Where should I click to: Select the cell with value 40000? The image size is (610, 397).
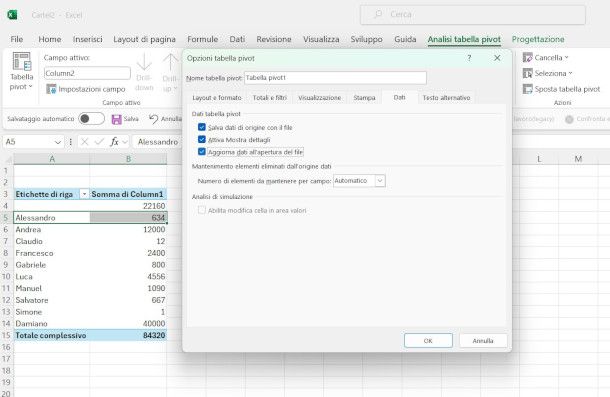128,323
